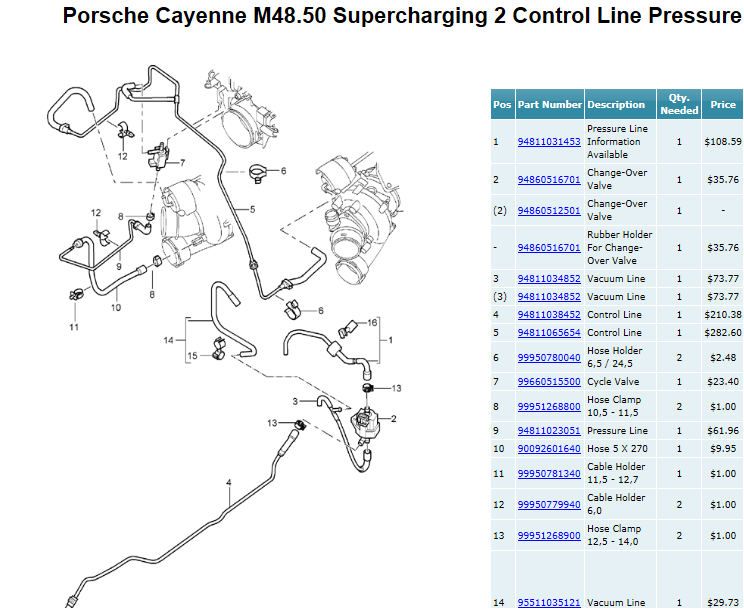The width and height of the screenshot is (744, 609).
Task: Open 94860516701 link in position 2 row
Action: coord(549,179)
